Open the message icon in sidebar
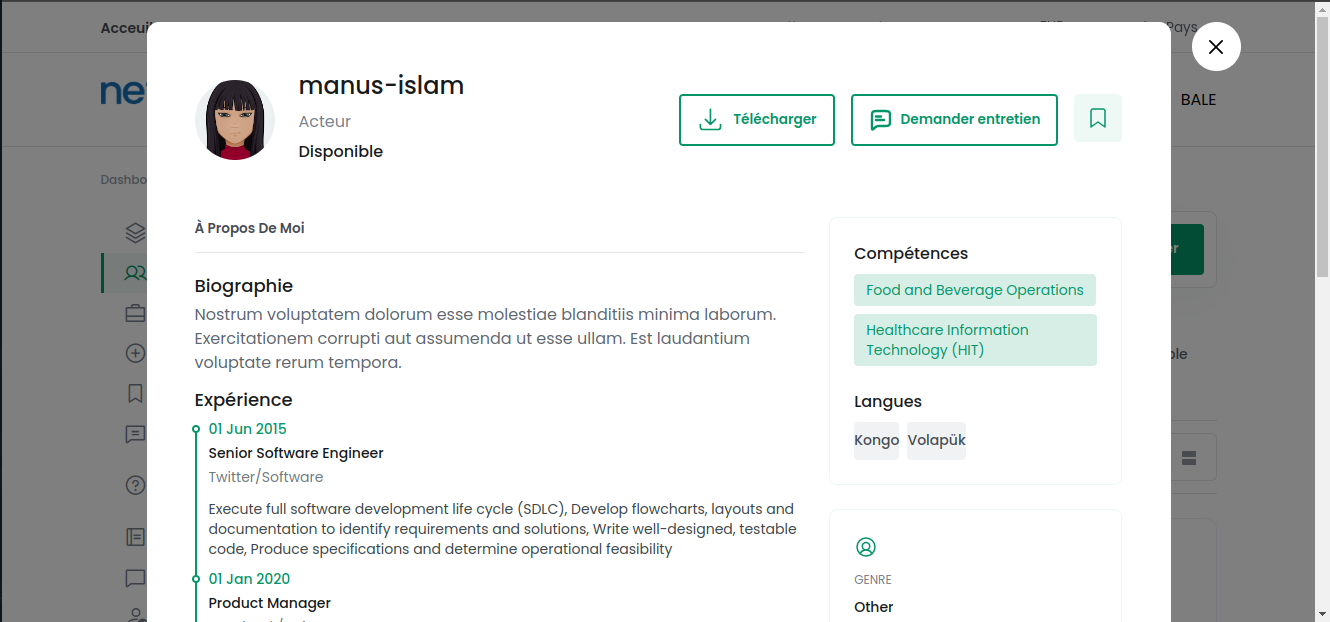Viewport: 1330px width, 622px height. (135, 434)
